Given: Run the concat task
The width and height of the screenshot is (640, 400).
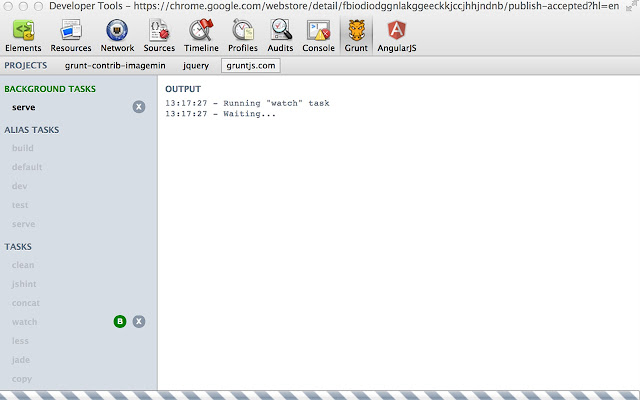Looking at the screenshot, I should point(26,303).
